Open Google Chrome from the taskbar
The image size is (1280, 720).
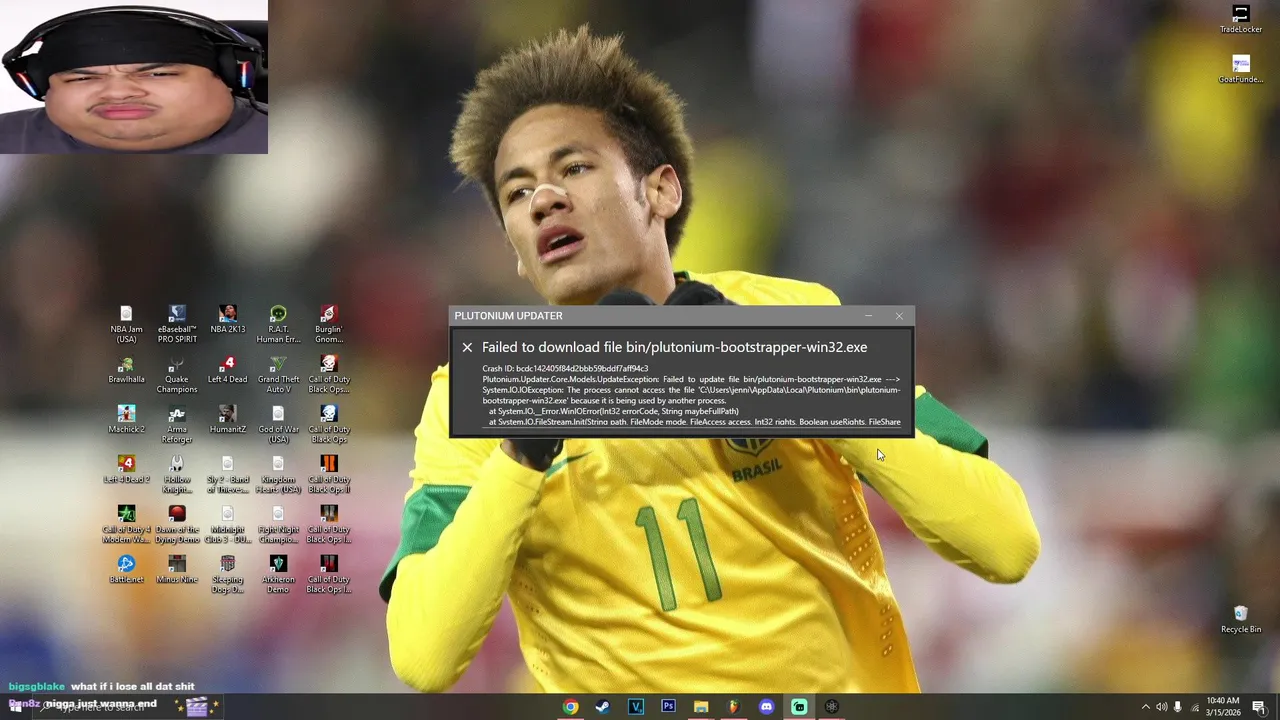[x=570, y=706]
